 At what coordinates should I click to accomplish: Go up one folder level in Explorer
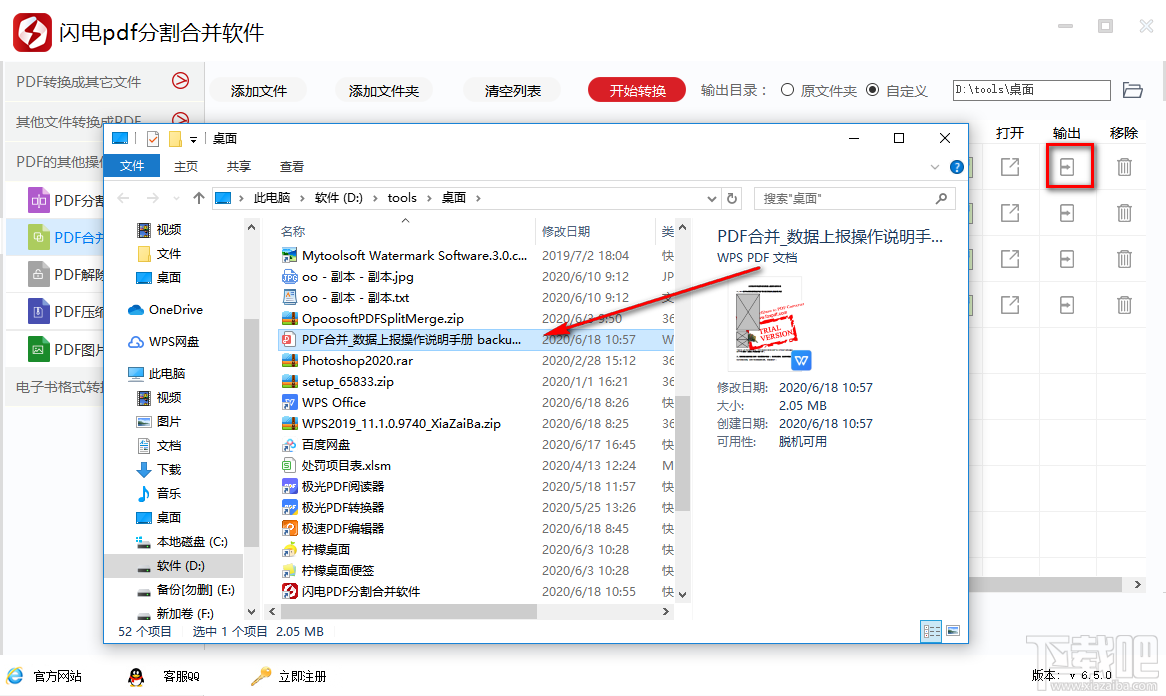(x=199, y=198)
